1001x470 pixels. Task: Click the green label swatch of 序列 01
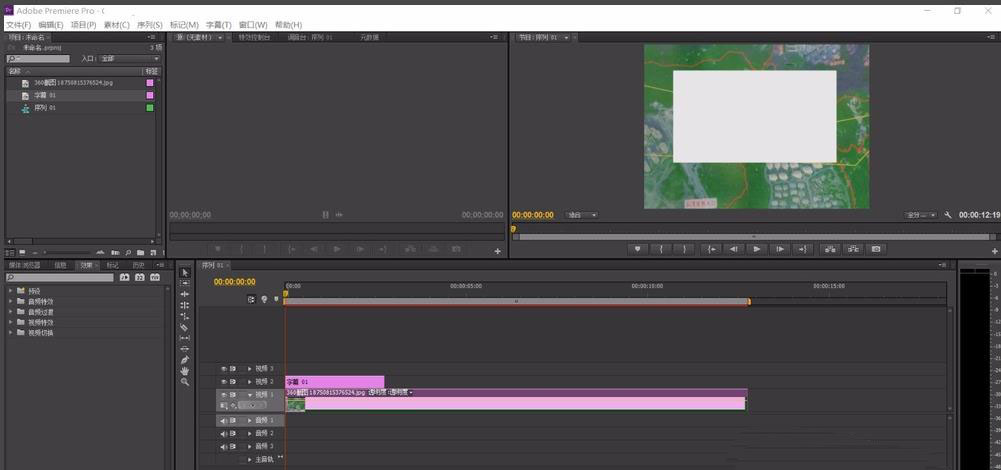coord(150,108)
